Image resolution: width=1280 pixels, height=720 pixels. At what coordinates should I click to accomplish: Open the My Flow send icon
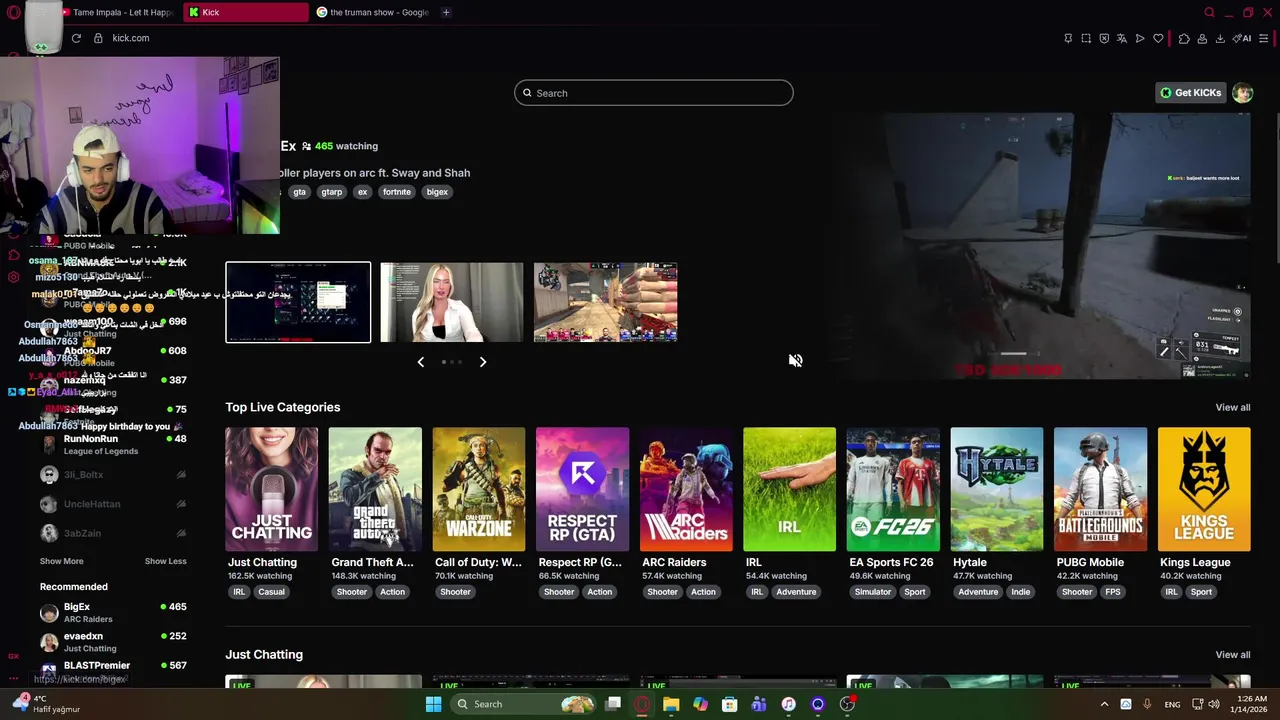[x=1140, y=38]
